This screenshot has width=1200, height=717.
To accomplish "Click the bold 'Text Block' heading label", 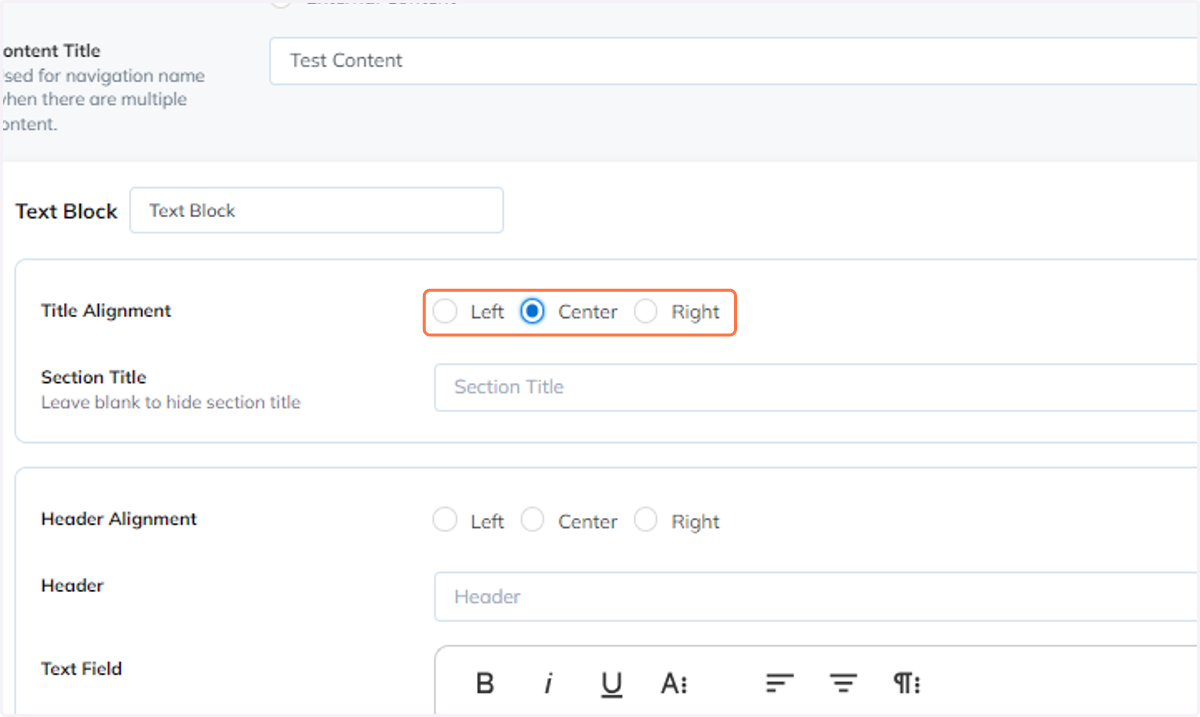I will point(67,212).
